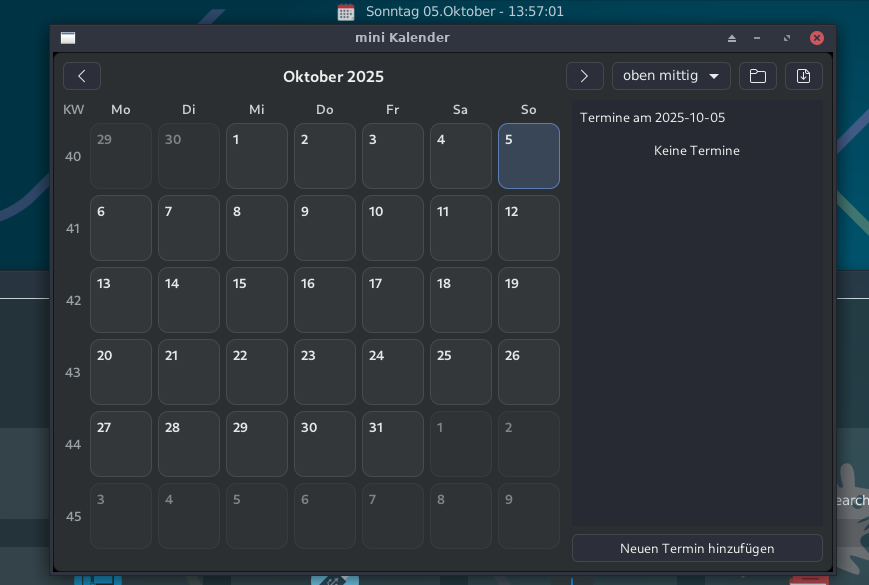Click greyed-out November 9 day cell

tap(528, 516)
